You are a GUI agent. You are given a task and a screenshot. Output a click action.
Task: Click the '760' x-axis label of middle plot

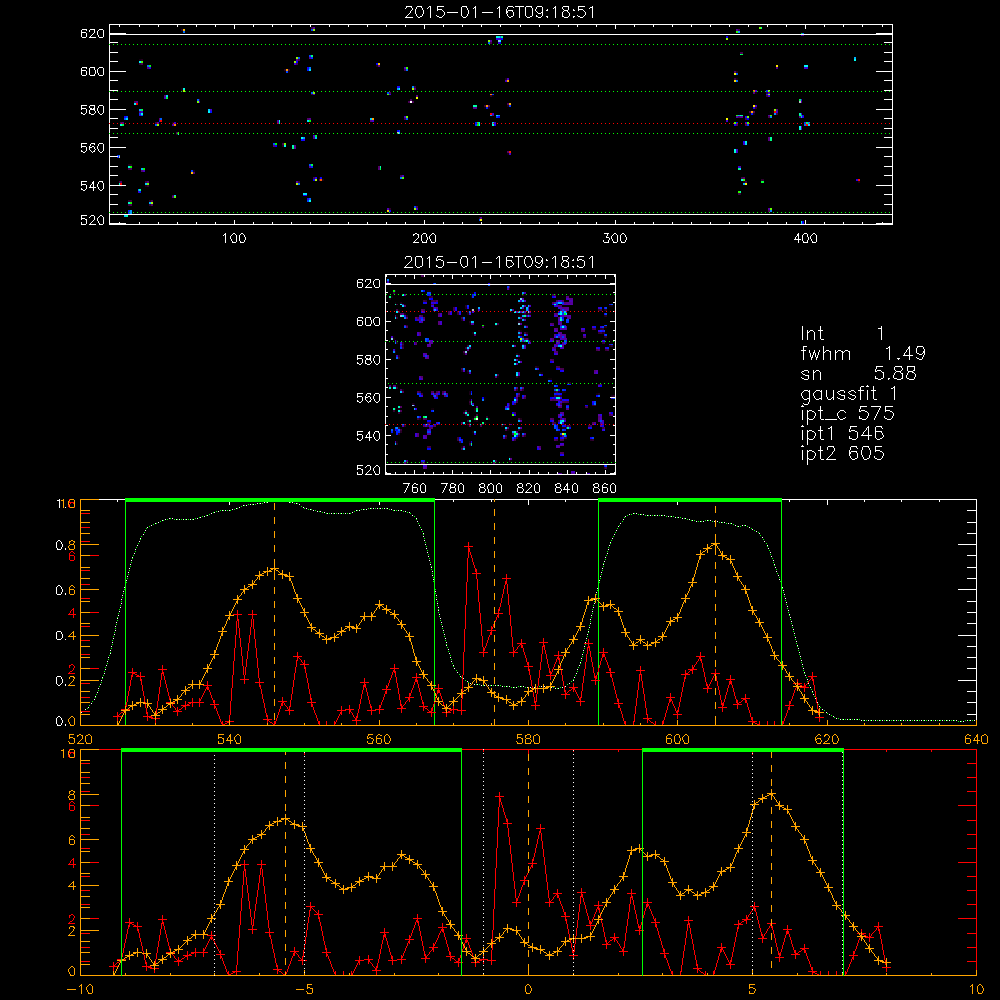pos(415,489)
